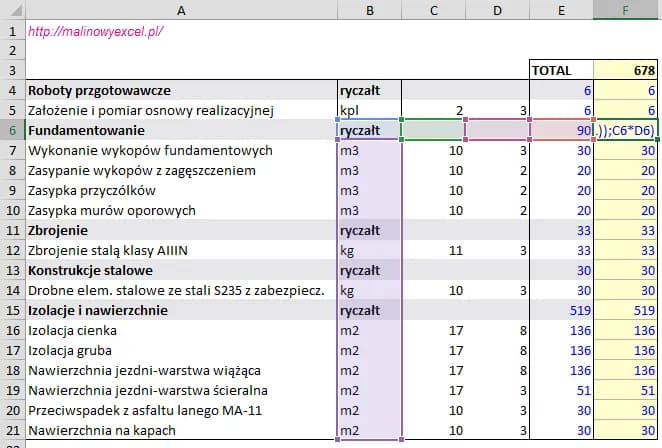Select the total value cell 678
The image size is (662, 448).
[627, 71]
